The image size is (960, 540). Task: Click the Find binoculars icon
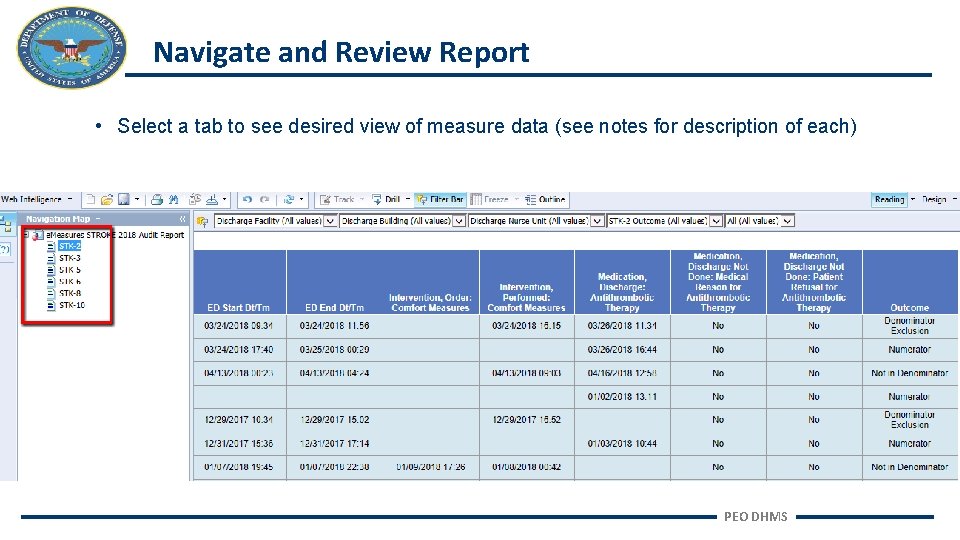(174, 200)
